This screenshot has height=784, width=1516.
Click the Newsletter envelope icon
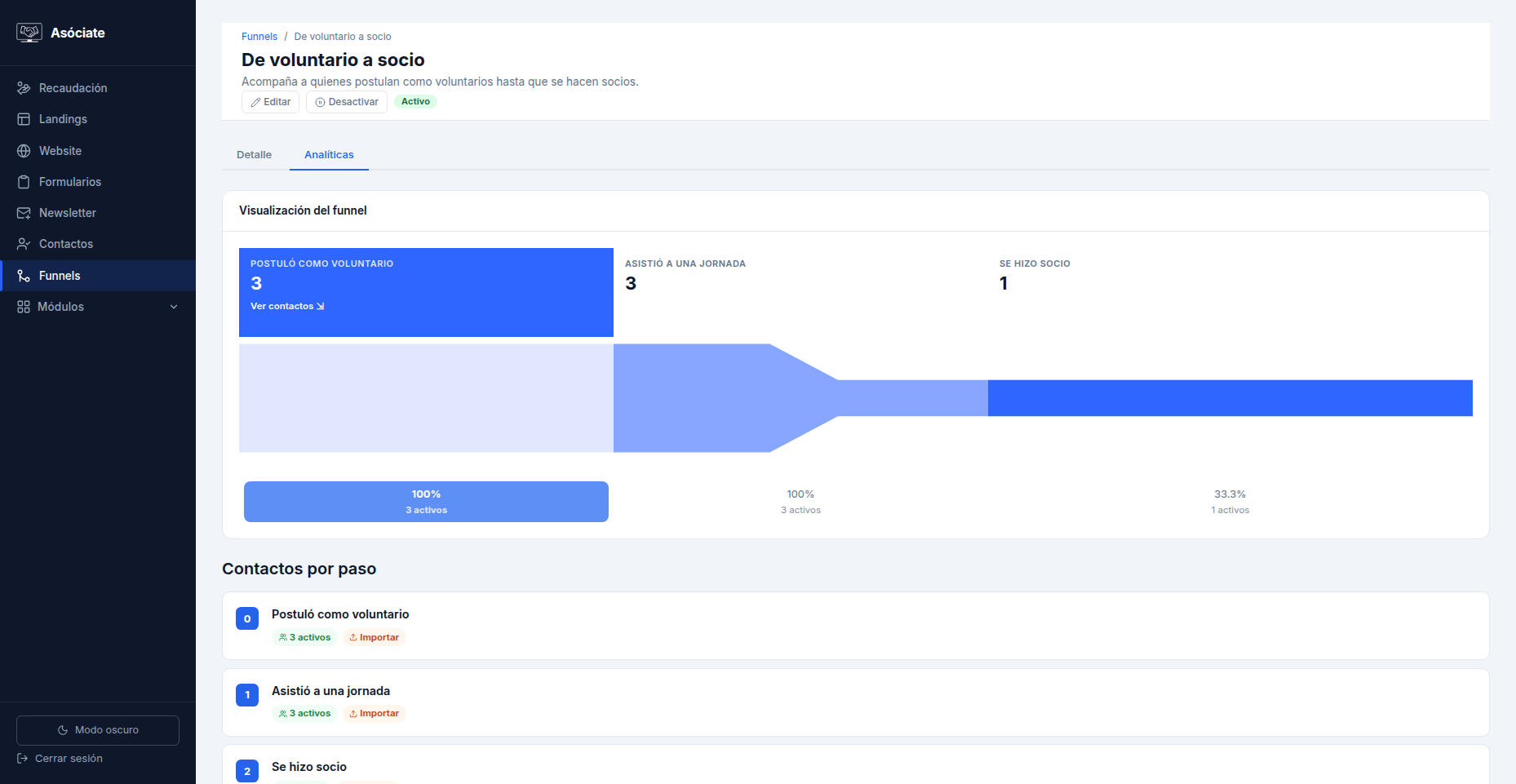[x=24, y=213]
